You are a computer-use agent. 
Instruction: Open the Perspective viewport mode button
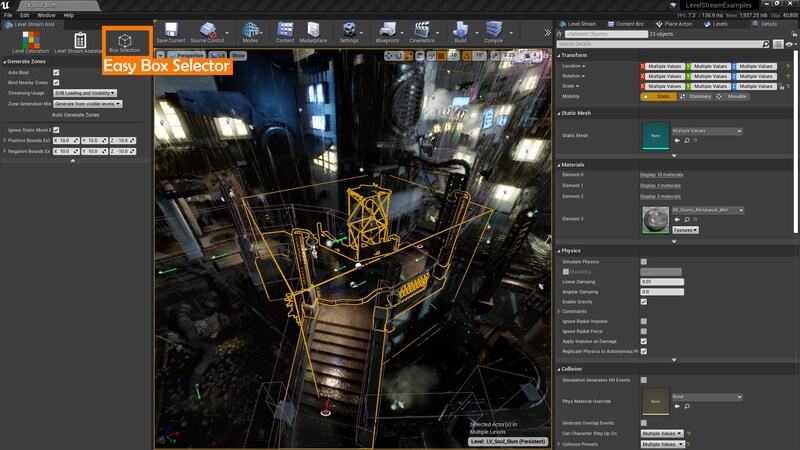point(186,55)
